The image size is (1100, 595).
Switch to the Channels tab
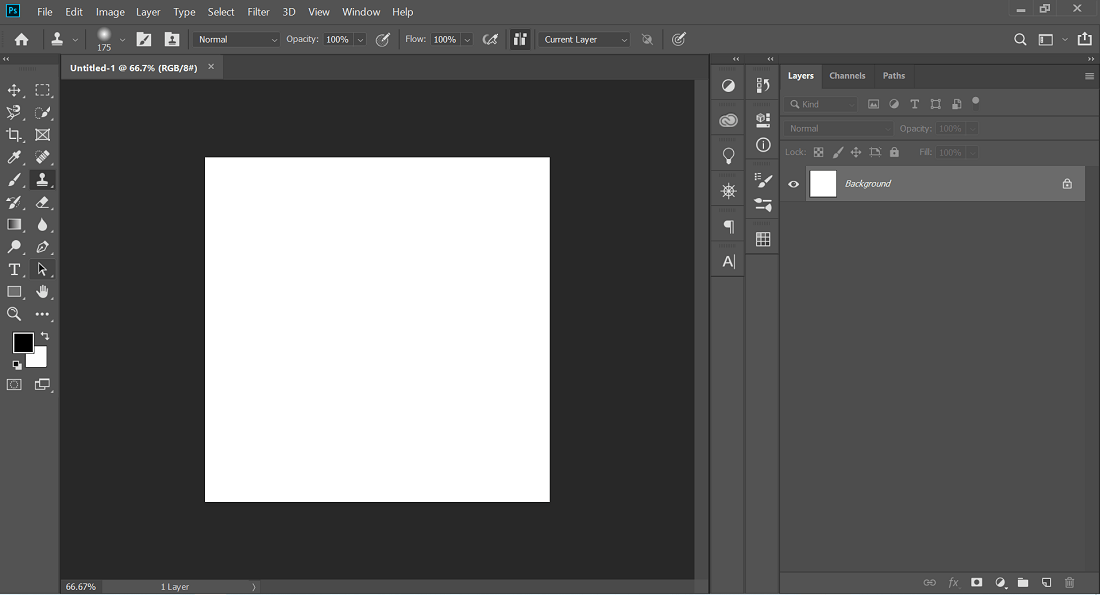point(847,75)
